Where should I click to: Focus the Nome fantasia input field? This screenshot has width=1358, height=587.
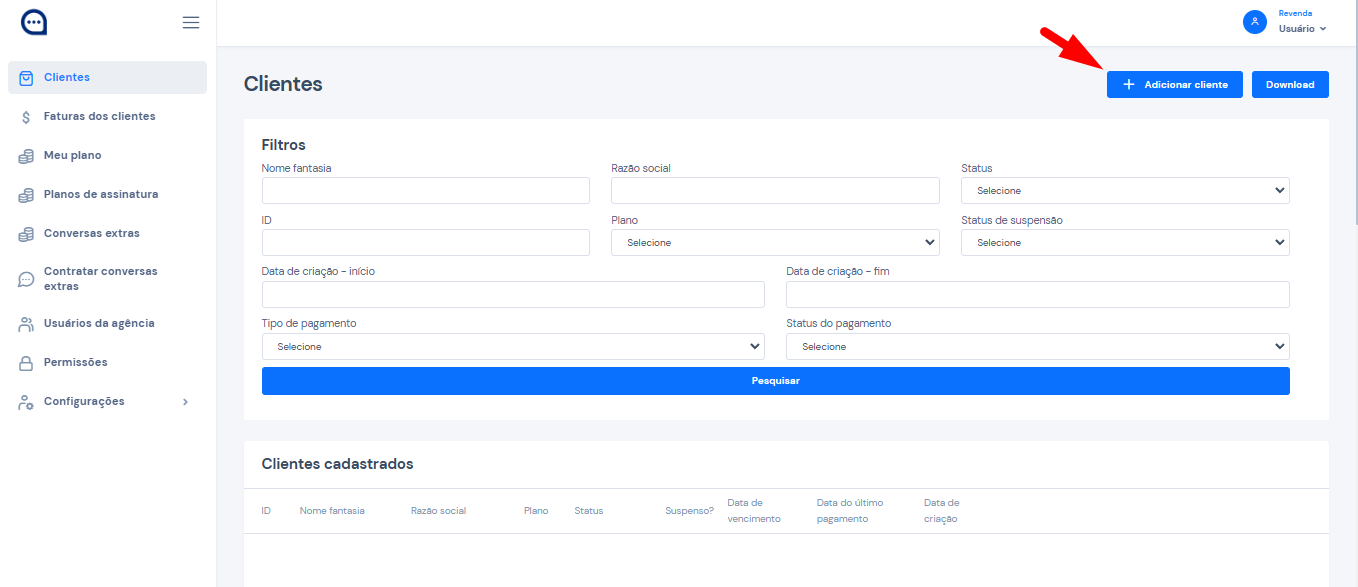pos(425,191)
